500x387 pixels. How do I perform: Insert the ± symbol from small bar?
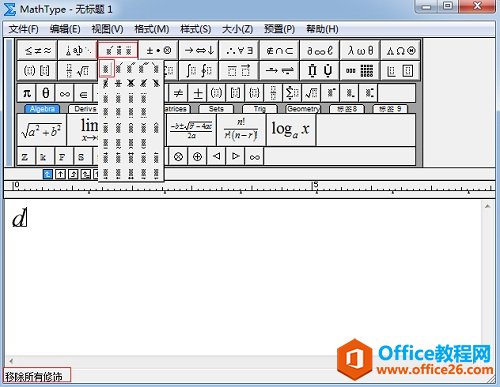pyautogui.click(x=197, y=93)
